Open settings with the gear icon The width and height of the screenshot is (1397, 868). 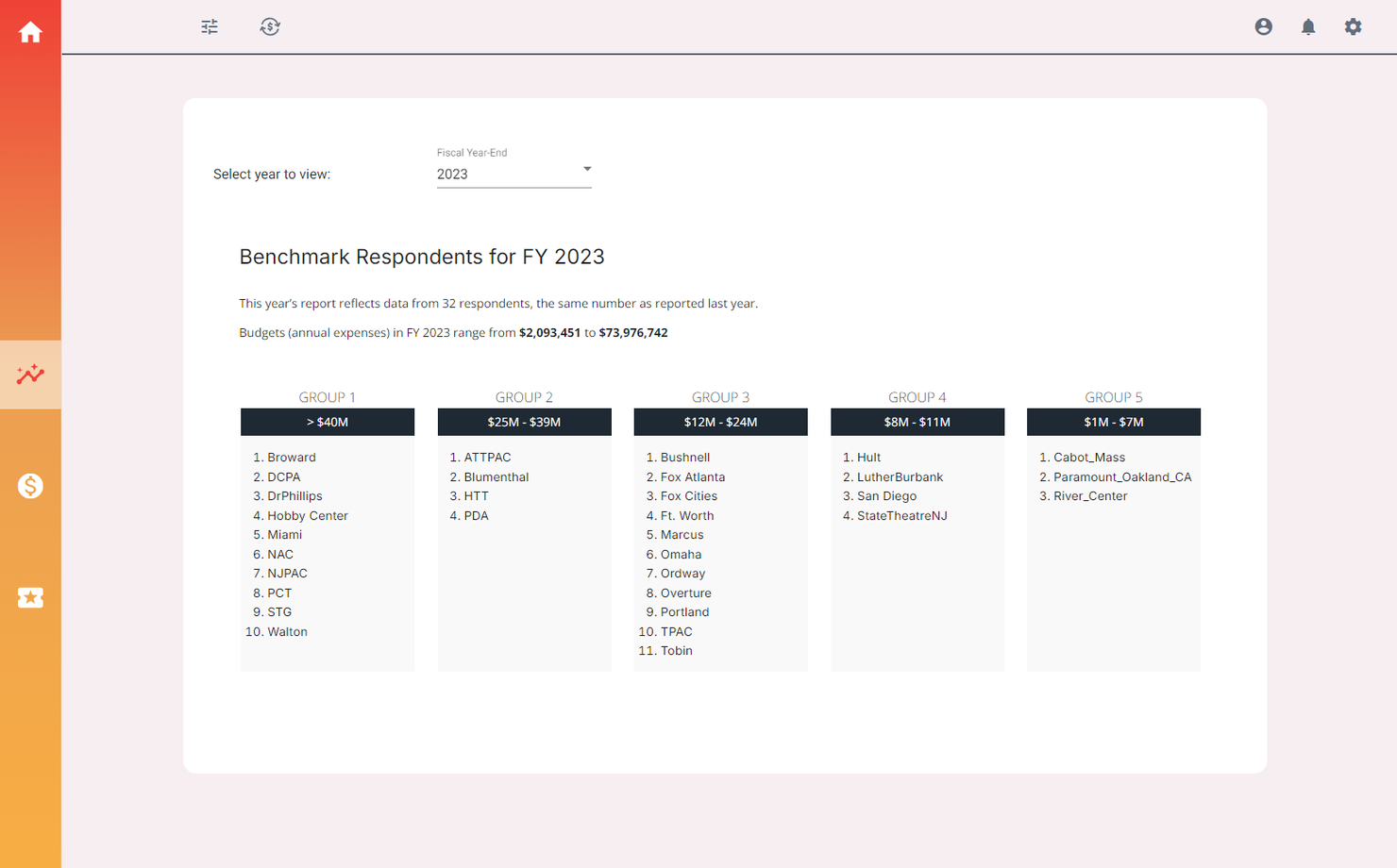click(x=1353, y=26)
